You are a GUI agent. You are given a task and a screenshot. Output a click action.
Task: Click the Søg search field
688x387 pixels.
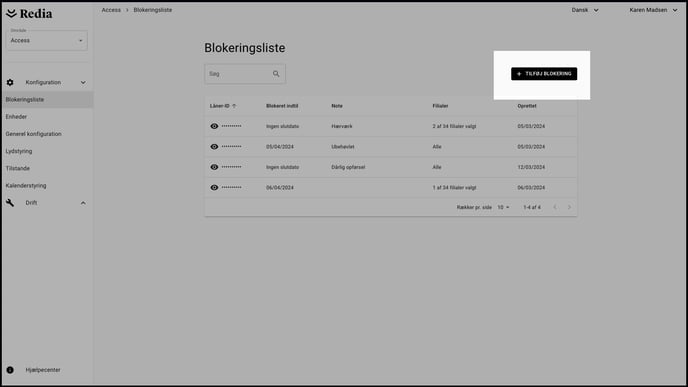[x=245, y=74]
